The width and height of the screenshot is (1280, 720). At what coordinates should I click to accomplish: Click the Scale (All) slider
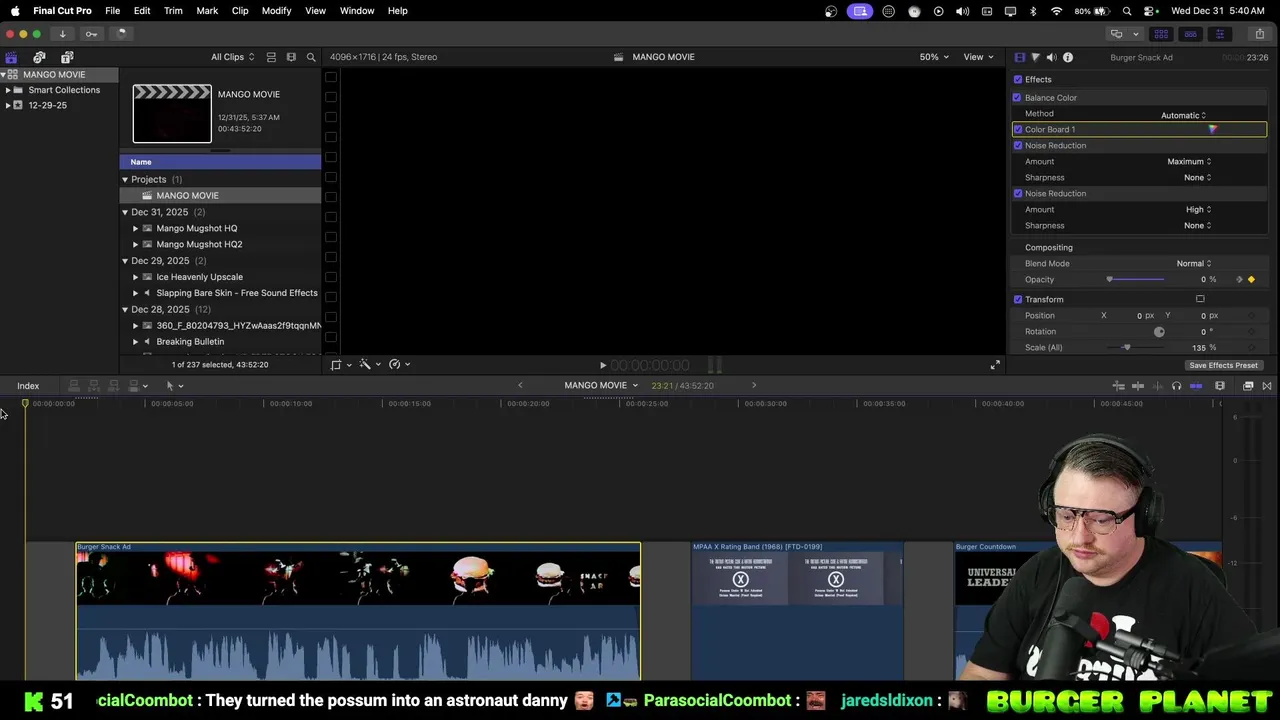coord(1136,348)
